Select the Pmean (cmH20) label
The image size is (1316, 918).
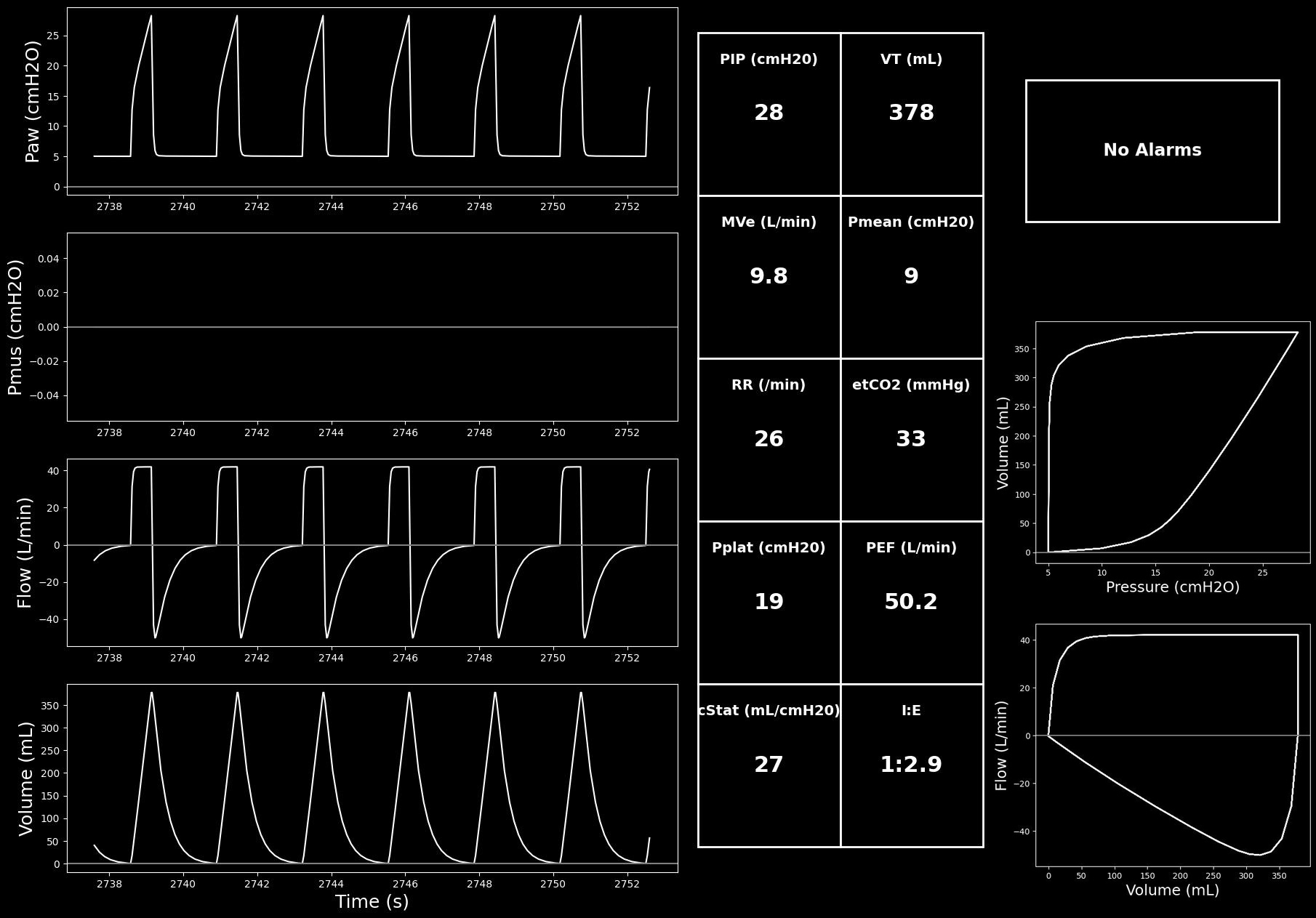tap(911, 222)
